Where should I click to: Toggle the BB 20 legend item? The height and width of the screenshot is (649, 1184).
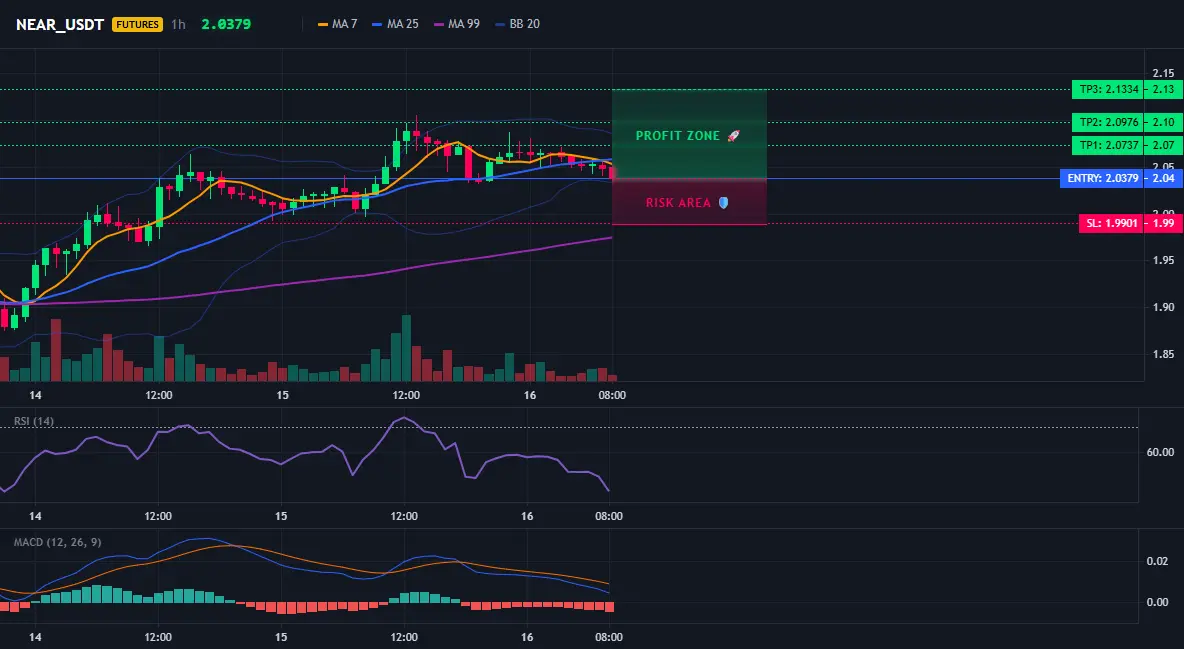click(517, 24)
